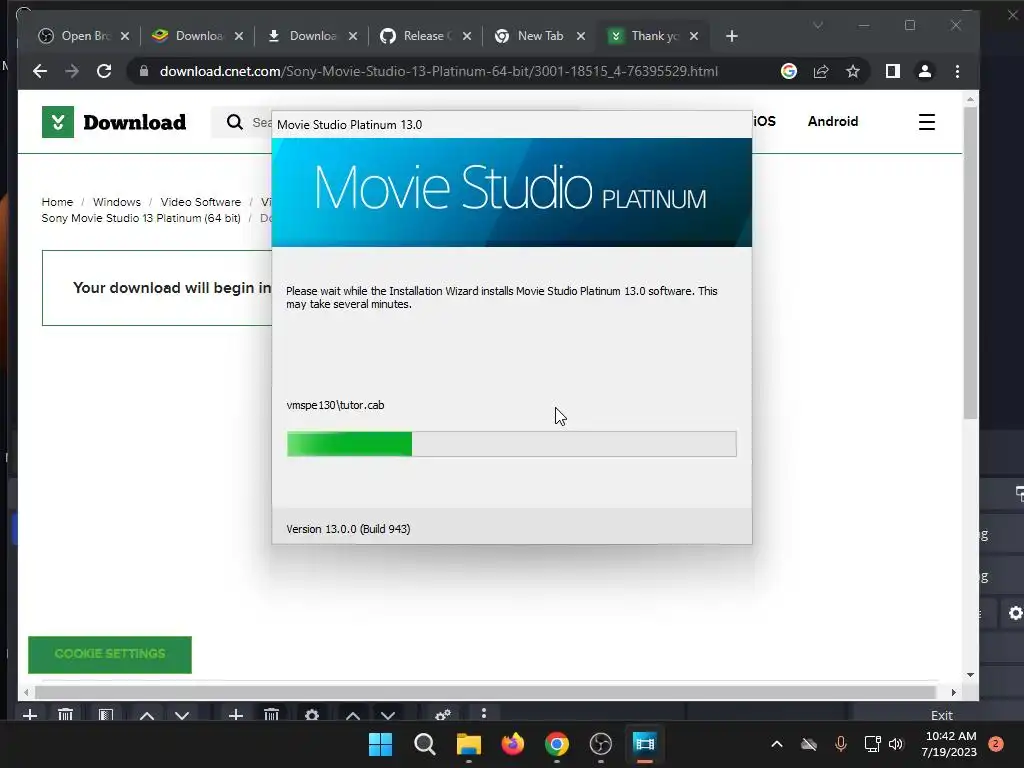The height and width of the screenshot is (768, 1024).
Task: Open the tab search dropdown chevron
Action: coord(818,25)
